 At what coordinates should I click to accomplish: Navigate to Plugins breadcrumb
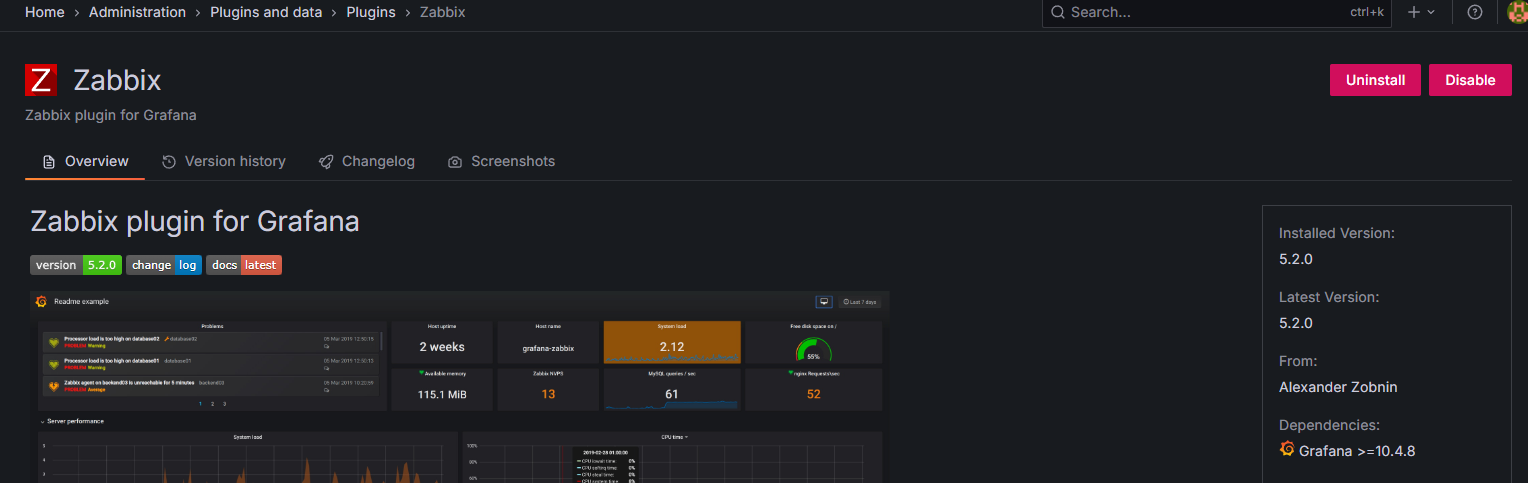pos(371,12)
